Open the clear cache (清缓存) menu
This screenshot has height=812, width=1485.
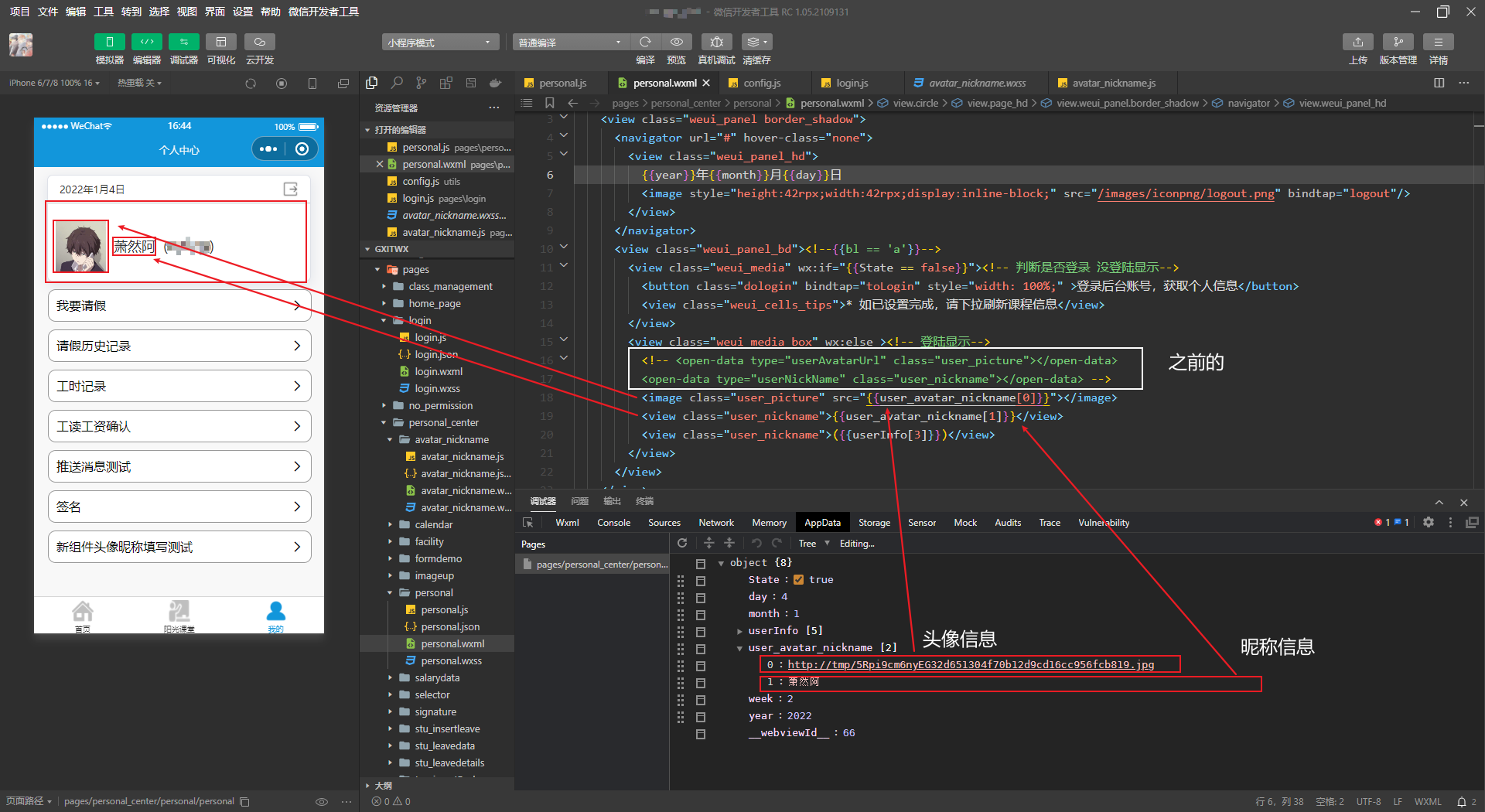pyautogui.click(x=756, y=42)
